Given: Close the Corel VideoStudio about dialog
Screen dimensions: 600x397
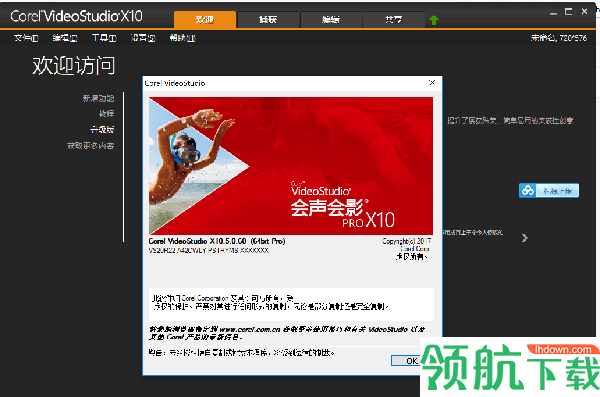Looking at the screenshot, I should (432, 83).
